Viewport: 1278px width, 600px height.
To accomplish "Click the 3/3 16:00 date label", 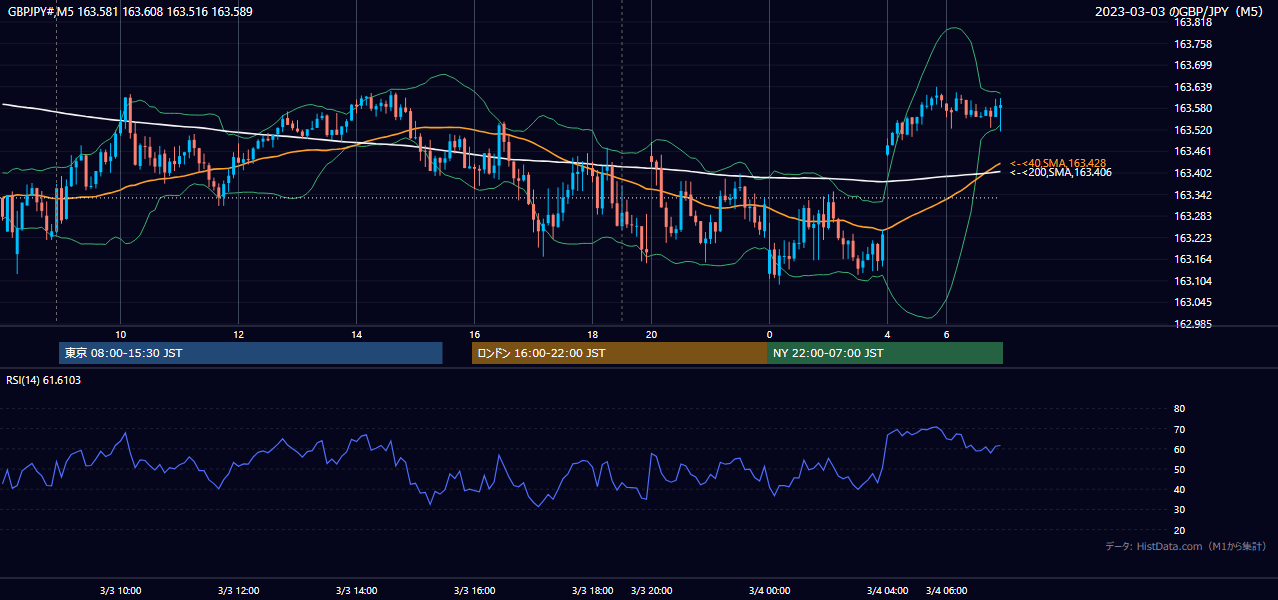I will (x=475, y=591).
